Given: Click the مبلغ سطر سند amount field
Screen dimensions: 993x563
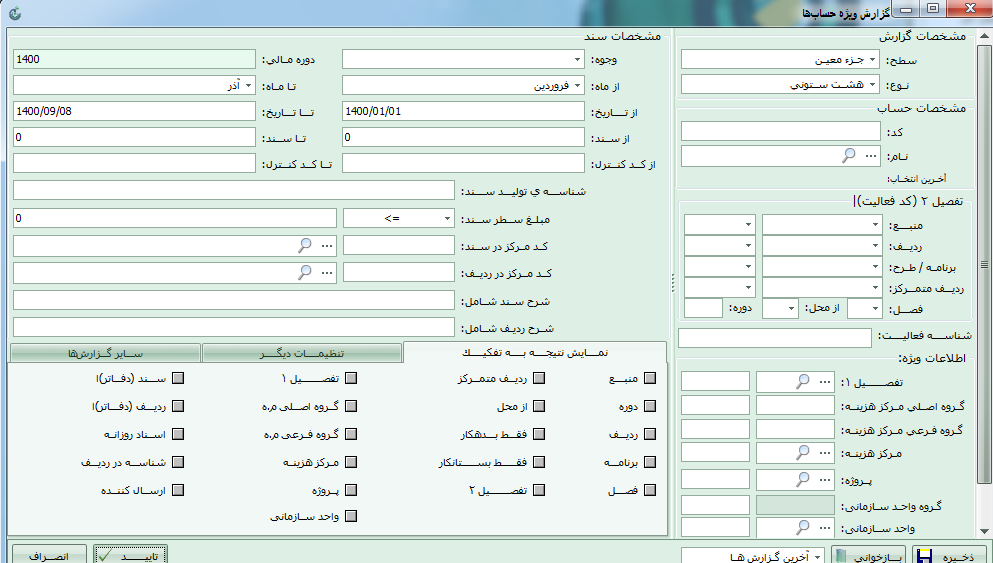Looking at the screenshot, I should pos(175,218).
